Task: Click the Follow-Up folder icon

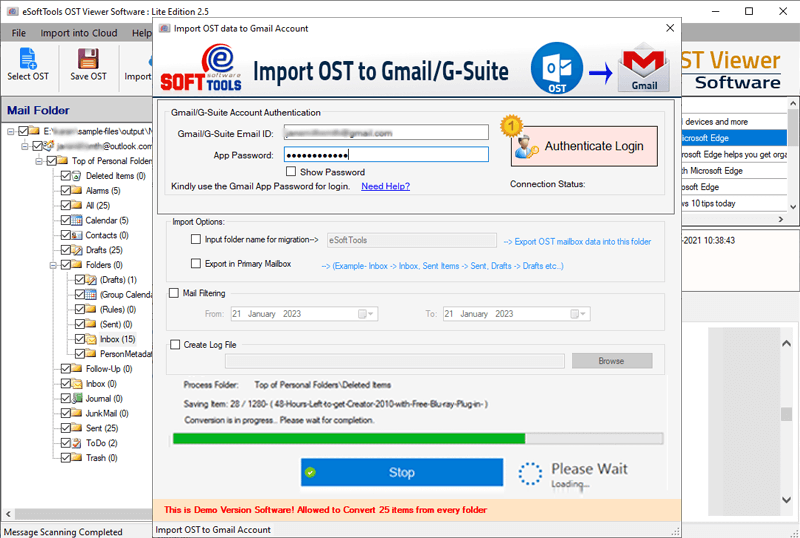Action: pos(77,369)
